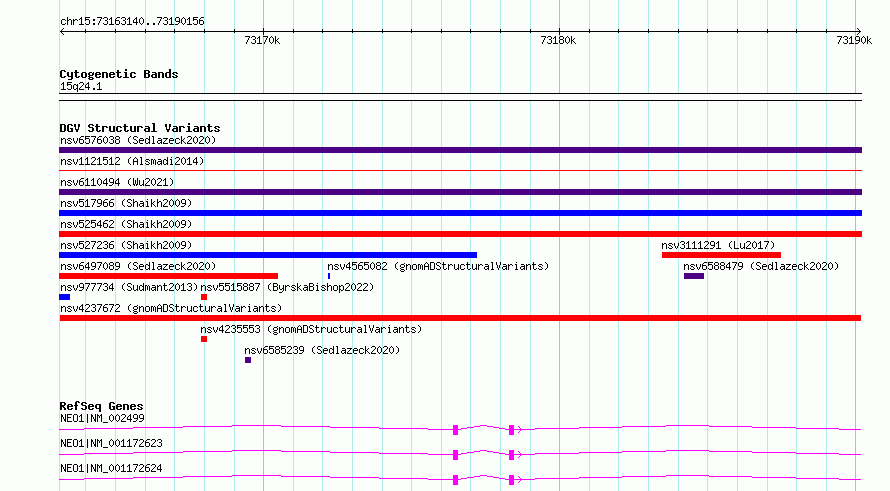The image size is (890, 491).
Task: Click the 73180k ruler label
Action: pos(559,40)
